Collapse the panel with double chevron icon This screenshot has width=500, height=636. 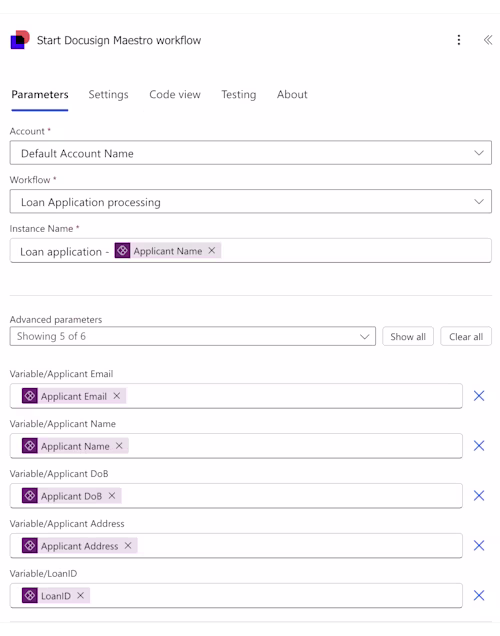(x=488, y=40)
